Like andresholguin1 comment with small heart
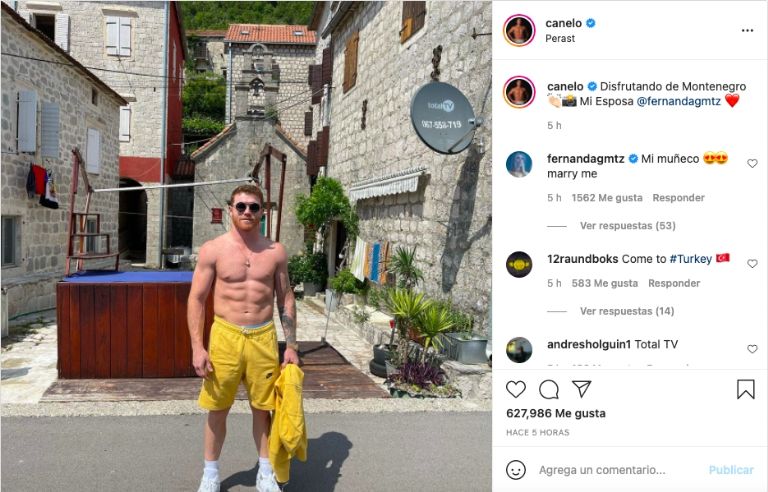Viewport: 768px width, 492px height. point(752,349)
